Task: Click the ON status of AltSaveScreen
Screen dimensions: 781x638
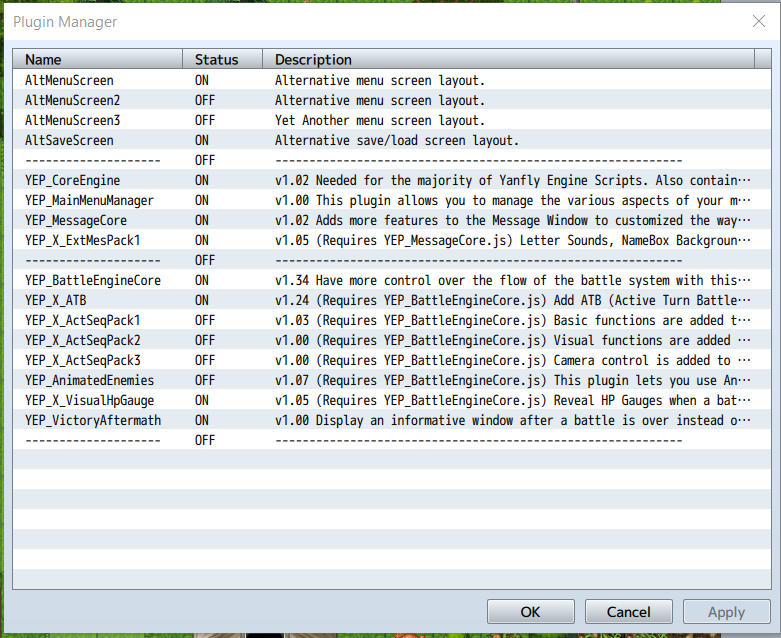Action: (x=202, y=140)
